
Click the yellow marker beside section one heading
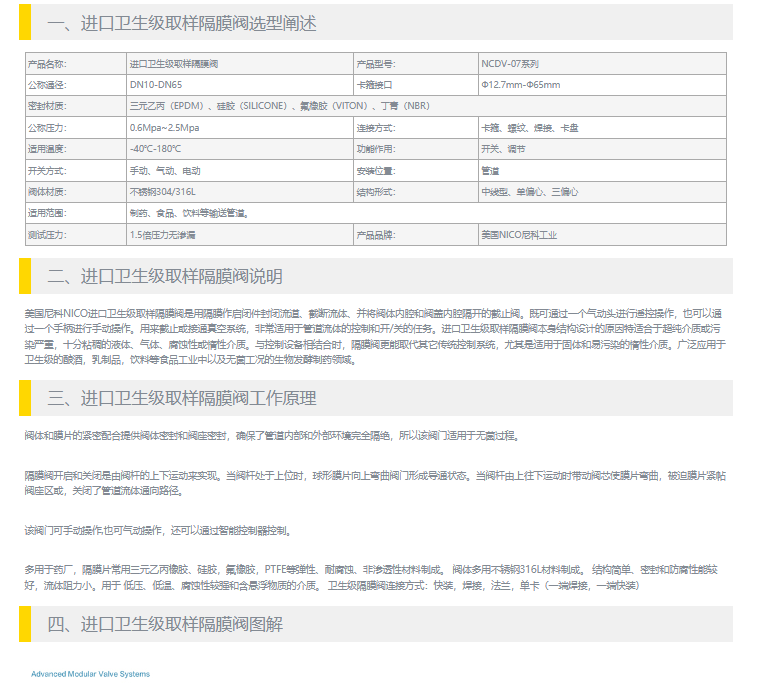click(x=26, y=23)
